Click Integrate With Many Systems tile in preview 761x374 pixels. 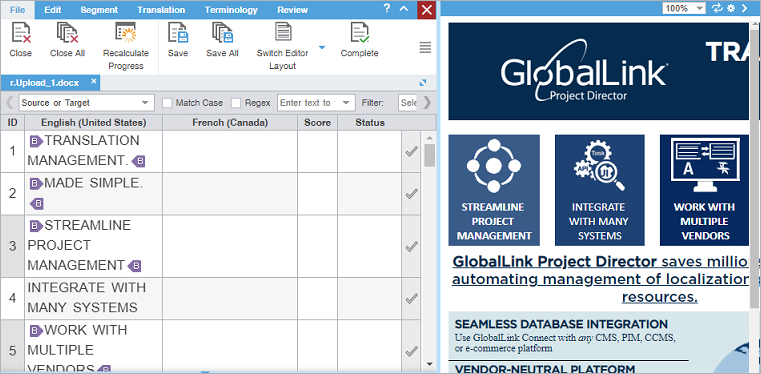tap(600, 190)
